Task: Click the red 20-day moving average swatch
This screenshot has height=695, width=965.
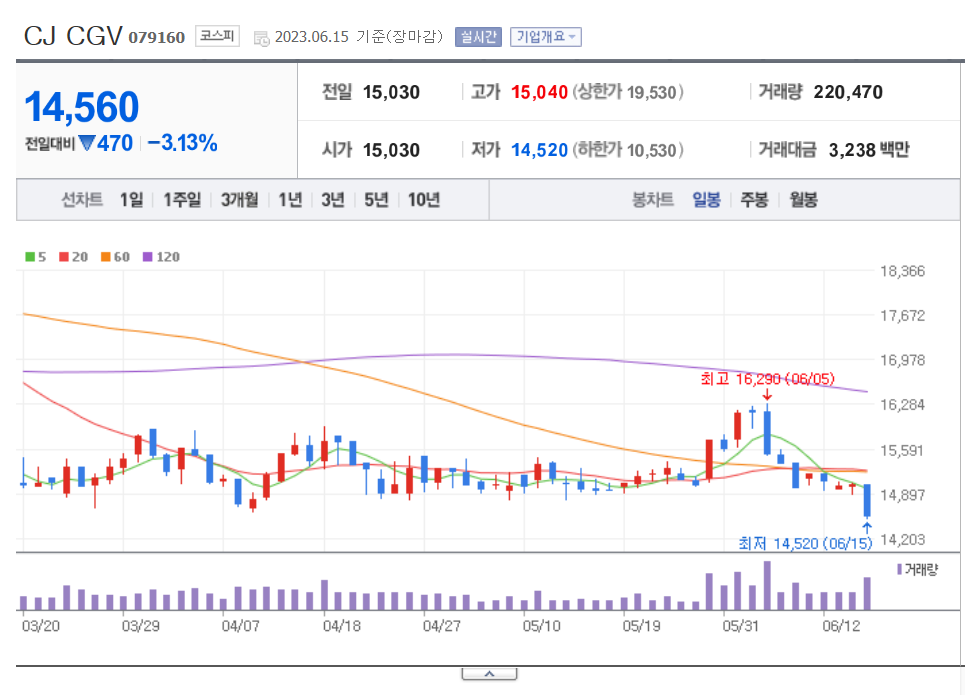Action: pyautogui.click(x=63, y=257)
